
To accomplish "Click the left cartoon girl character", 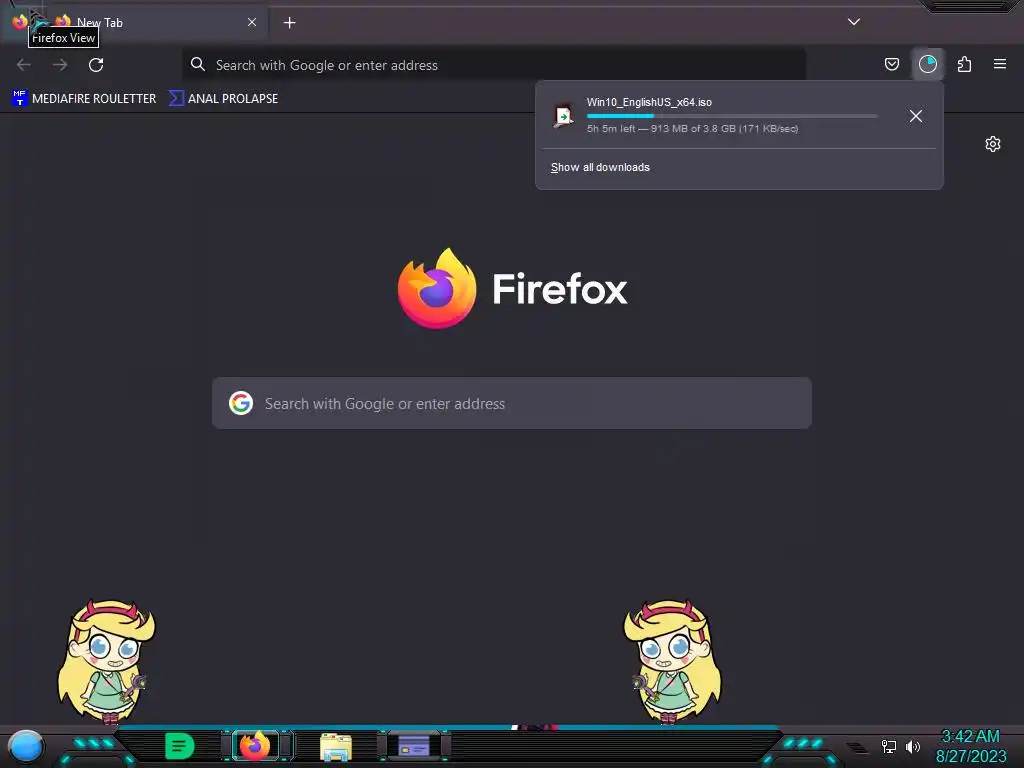I will click(x=106, y=661).
